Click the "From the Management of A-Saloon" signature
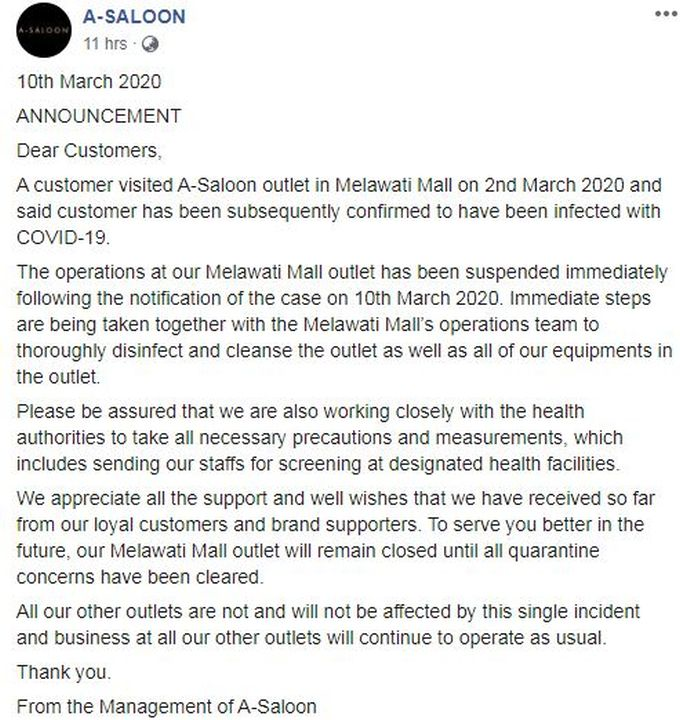 [167, 707]
